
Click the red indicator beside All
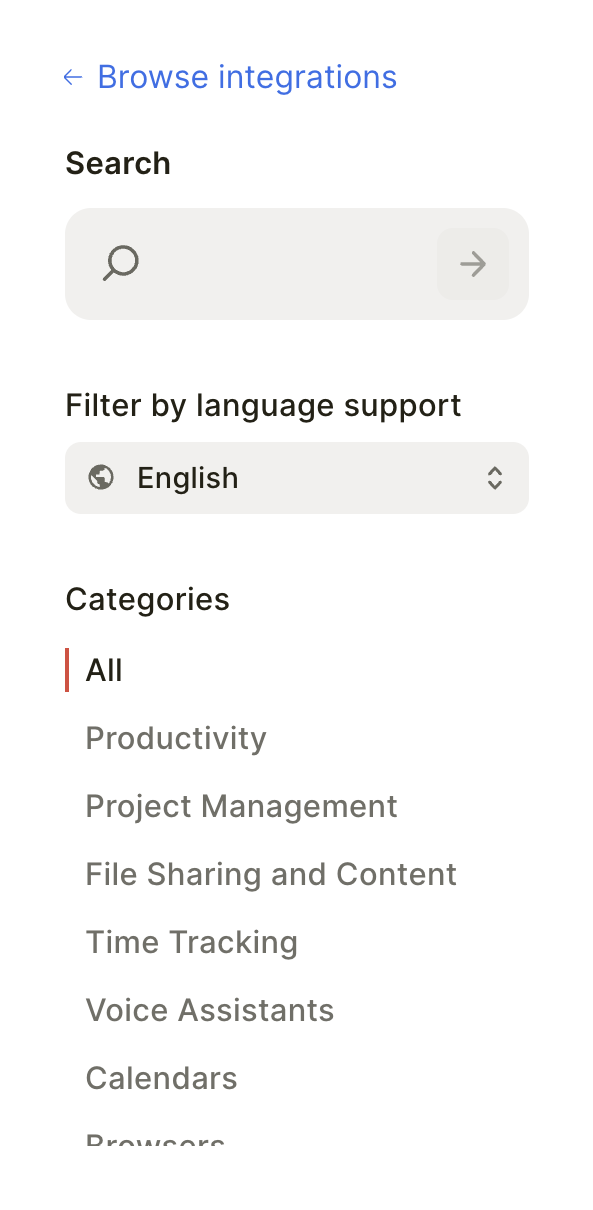tap(67, 670)
